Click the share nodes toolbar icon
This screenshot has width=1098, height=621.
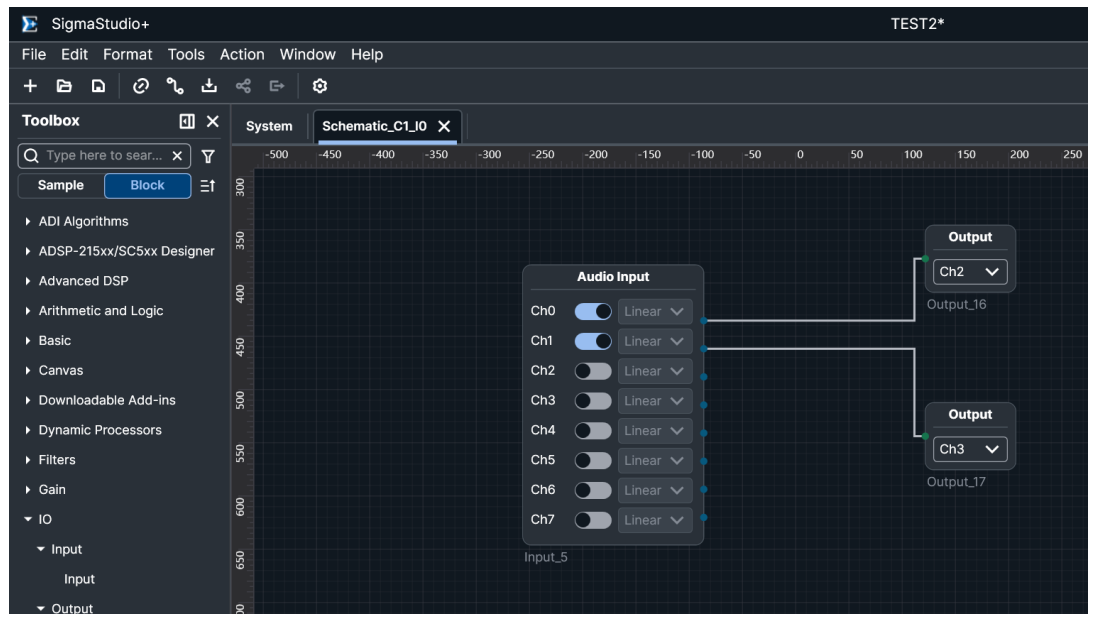coord(243,86)
